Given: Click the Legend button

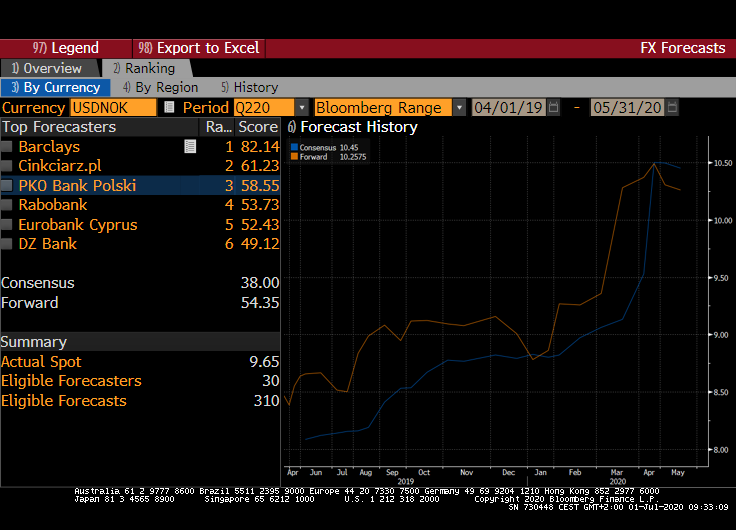Looking at the screenshot, I should click(66, 48).
